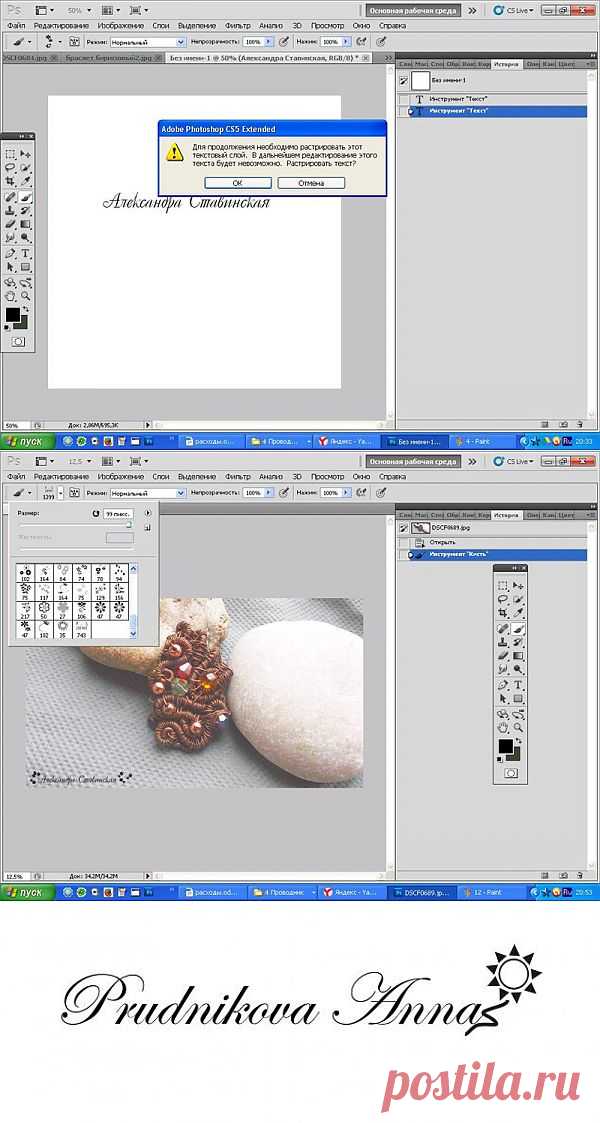Select the Hand tool in the DSCF0689.jpg floating toolbox
Viewport: 600px width, 1123px height.
pos(503,727)
